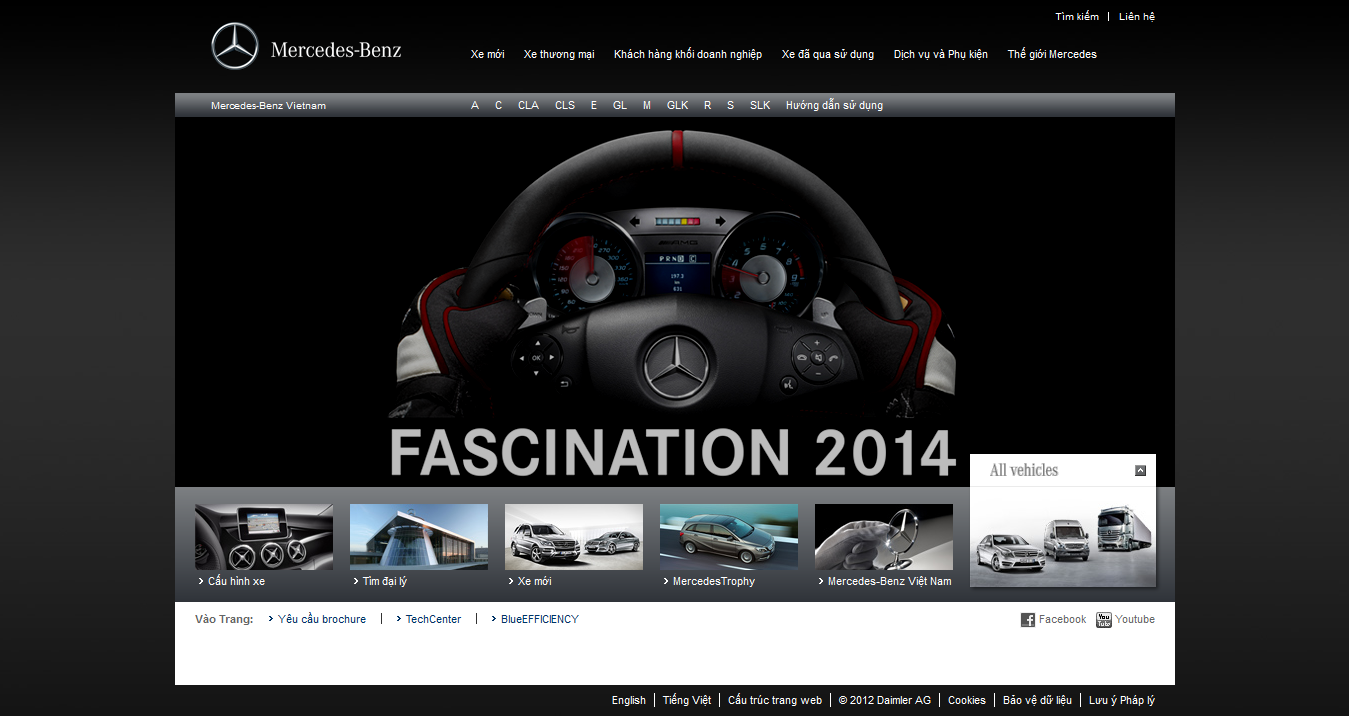Open the Xe mới main menu
The width and height of the screenshot is (1349, 716).
tap(487, 54)
